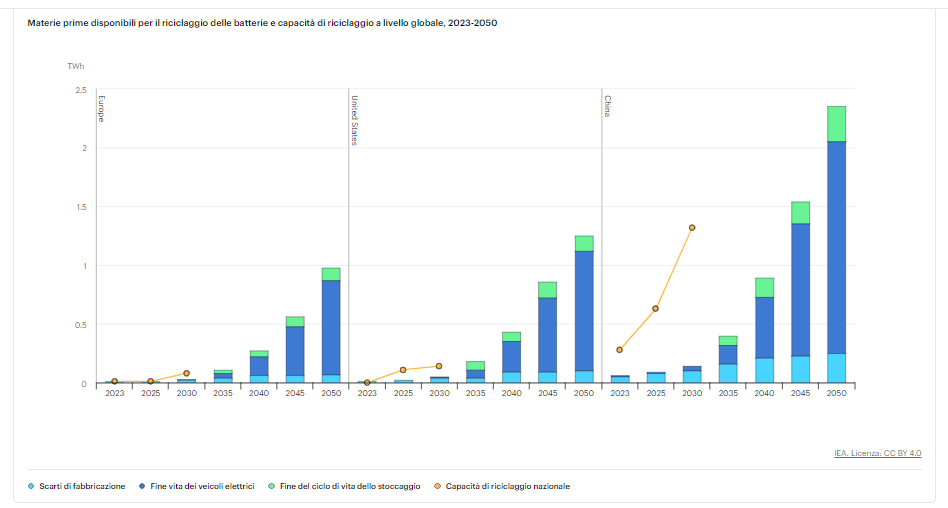The width and height of the screenshot is (948, 508).
Task: Select United States 2030 orange capacity point
Action: (439, 366)
